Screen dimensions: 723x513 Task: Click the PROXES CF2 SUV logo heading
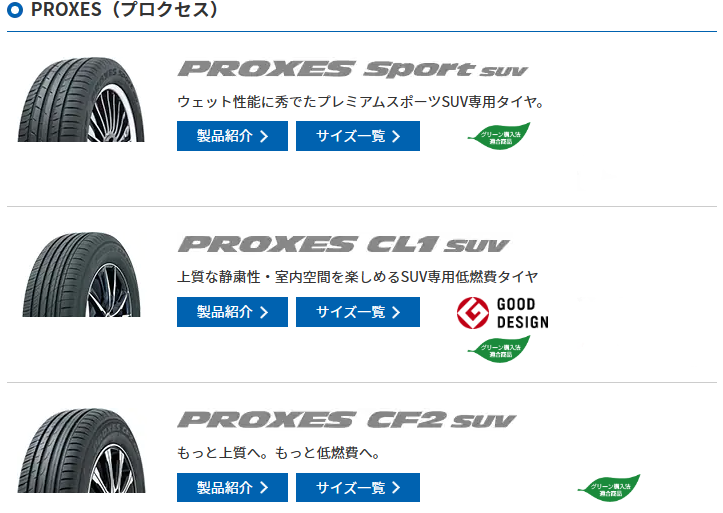click(346, 420)
